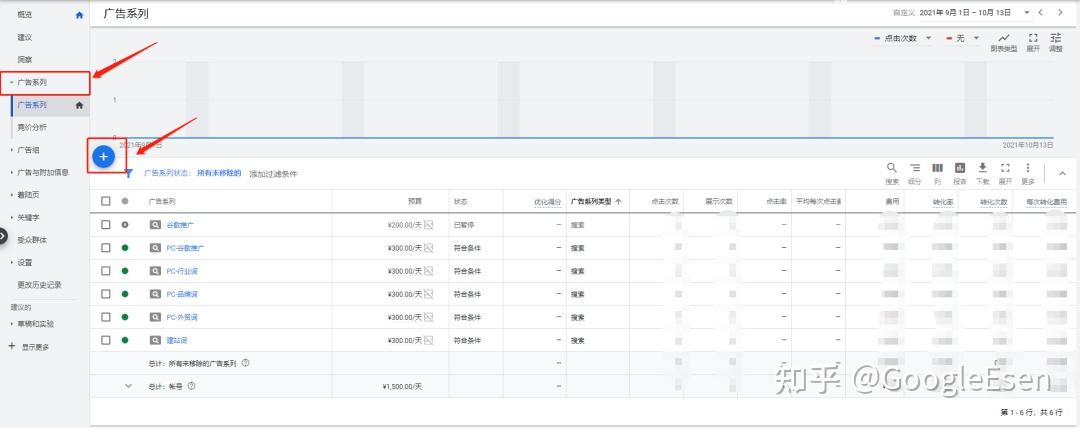
Task: Open the 建站词 campaign link
Action: pos(177,340)
